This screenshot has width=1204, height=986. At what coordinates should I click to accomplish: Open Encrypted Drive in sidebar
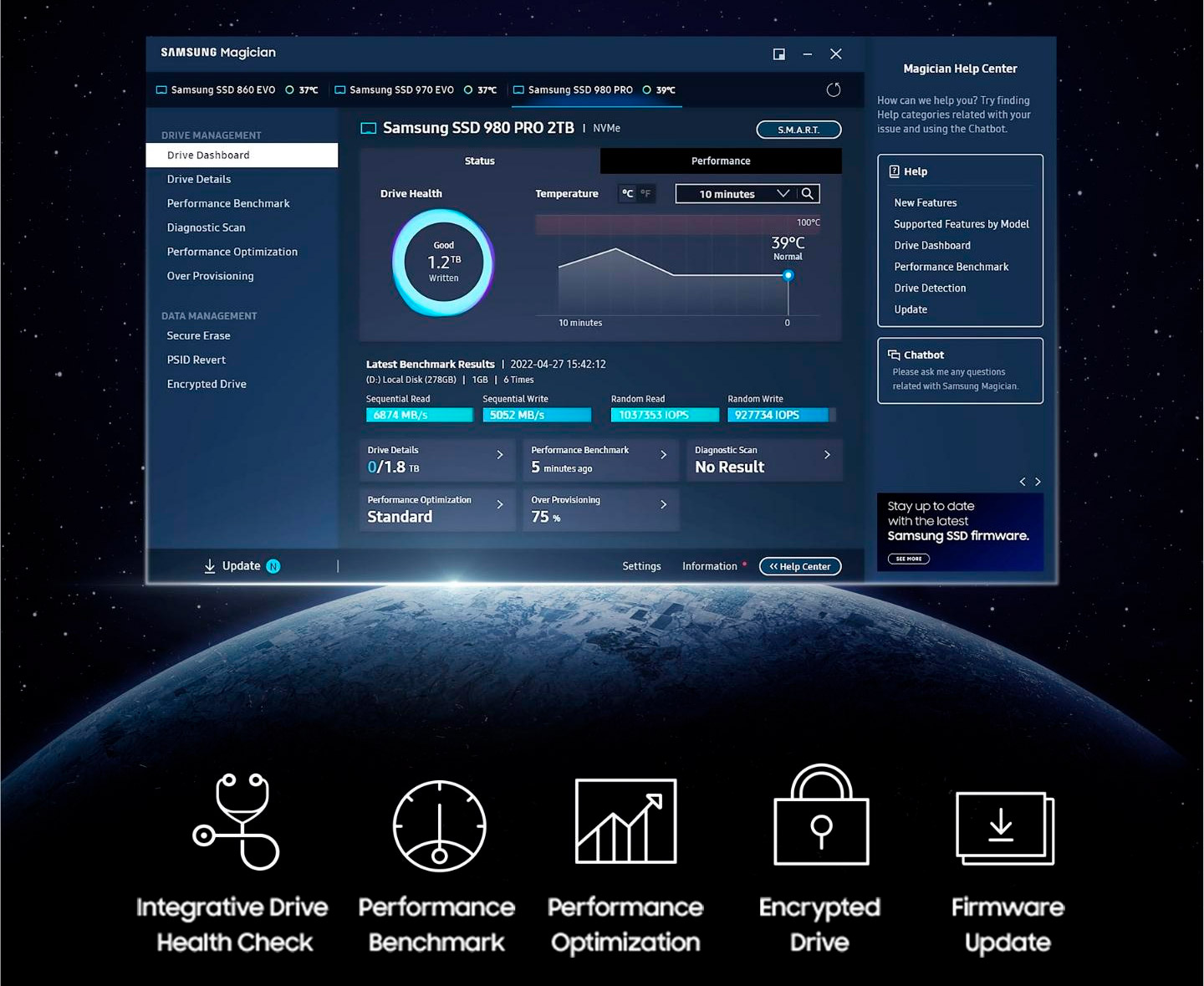[207, 384]
